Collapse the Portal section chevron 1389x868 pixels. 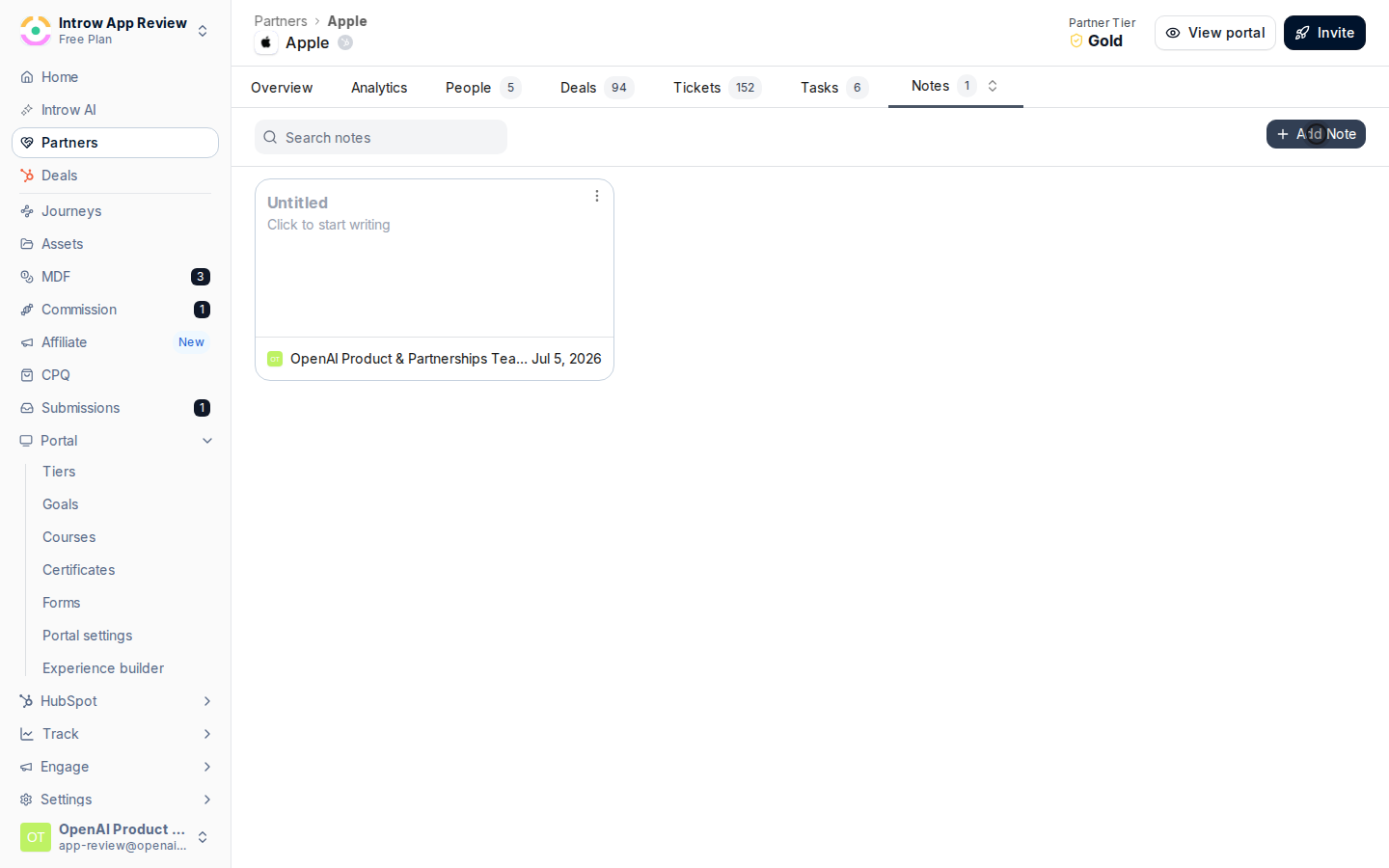207,441
